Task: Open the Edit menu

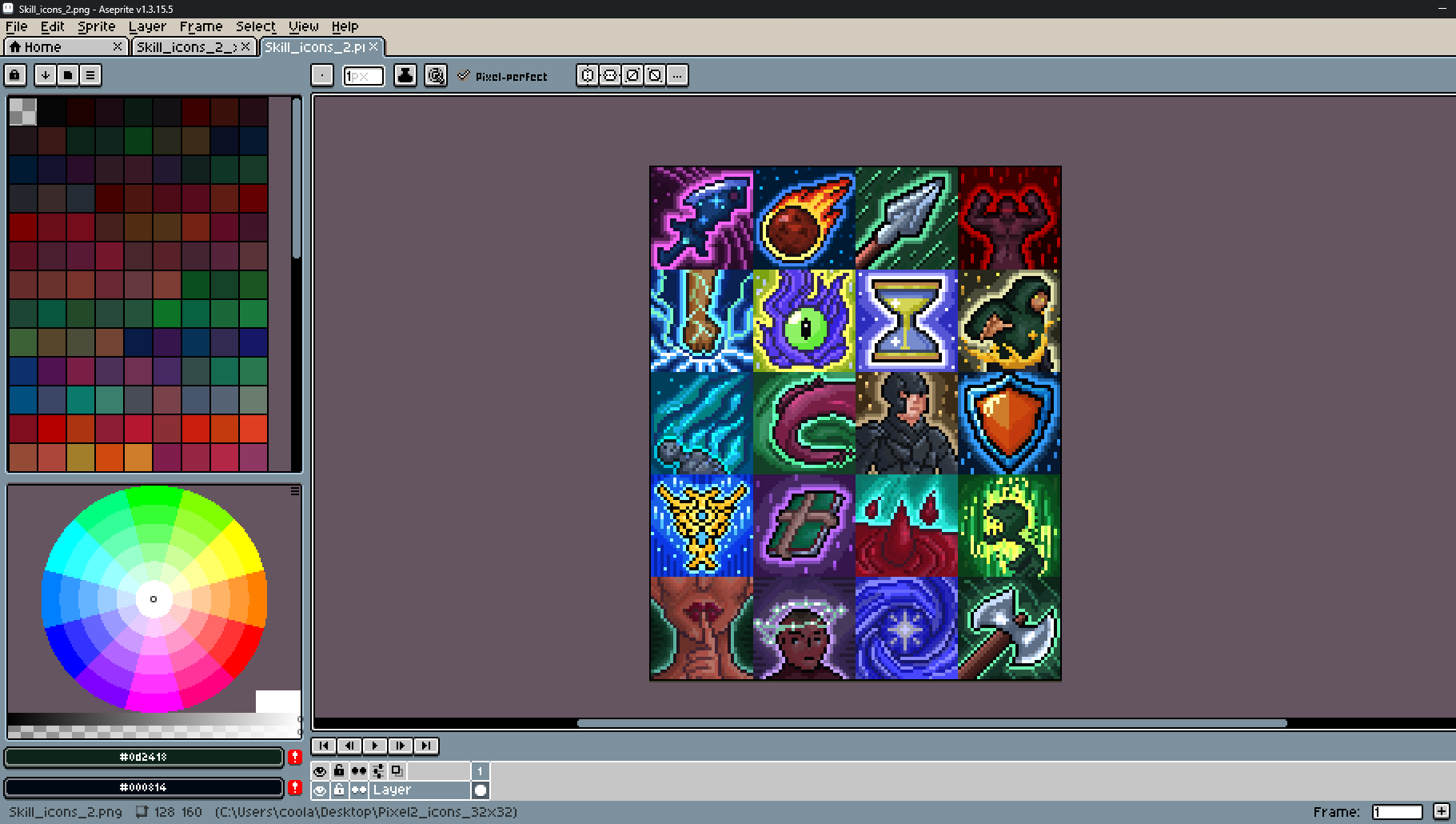Action: tap(53, 26)
